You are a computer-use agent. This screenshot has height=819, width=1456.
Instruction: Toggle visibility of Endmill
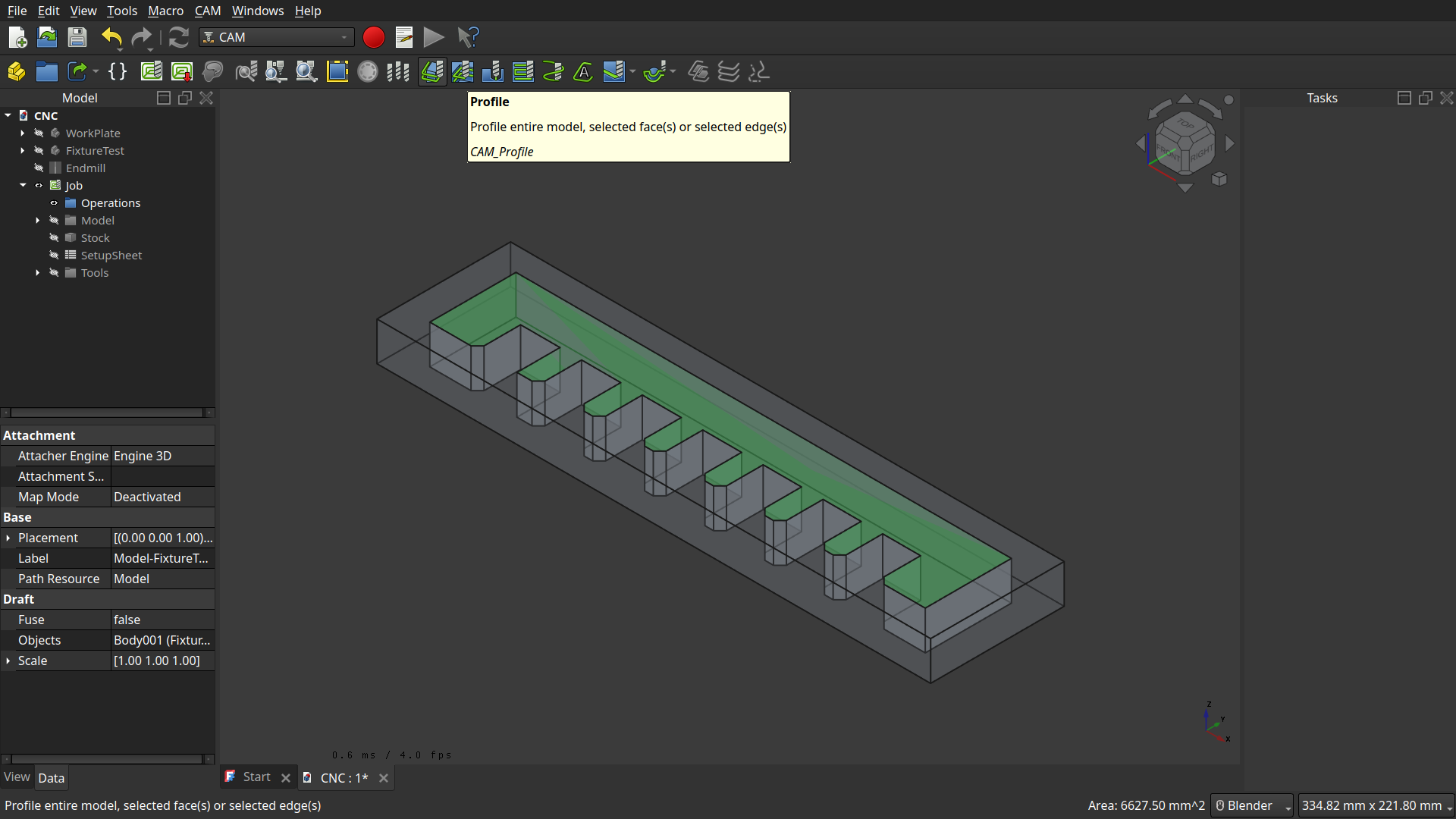point(39,168)
